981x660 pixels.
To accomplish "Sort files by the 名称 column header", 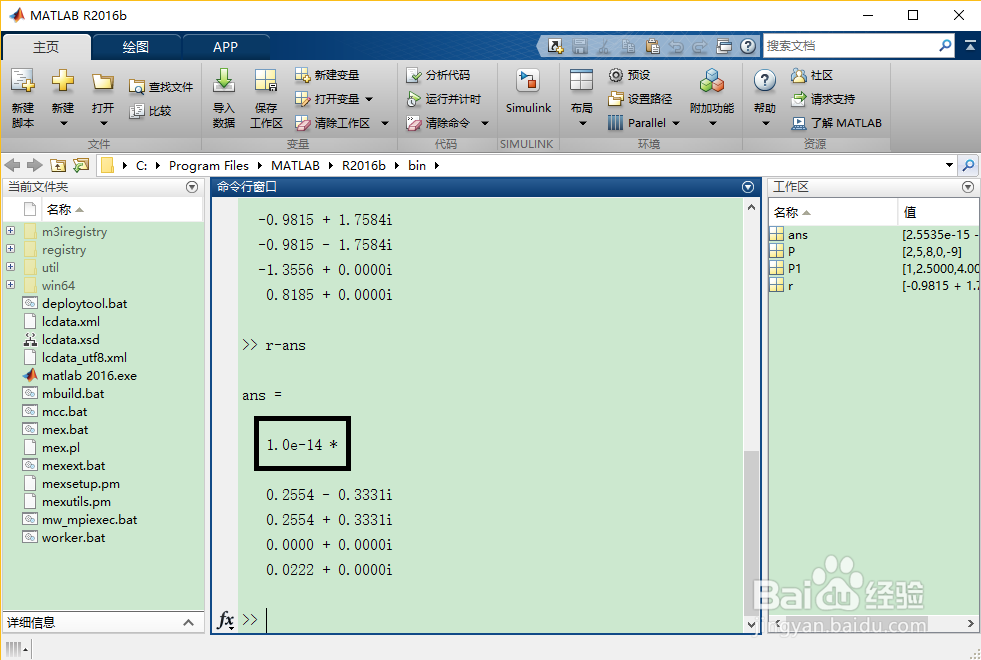I will 65,210.
